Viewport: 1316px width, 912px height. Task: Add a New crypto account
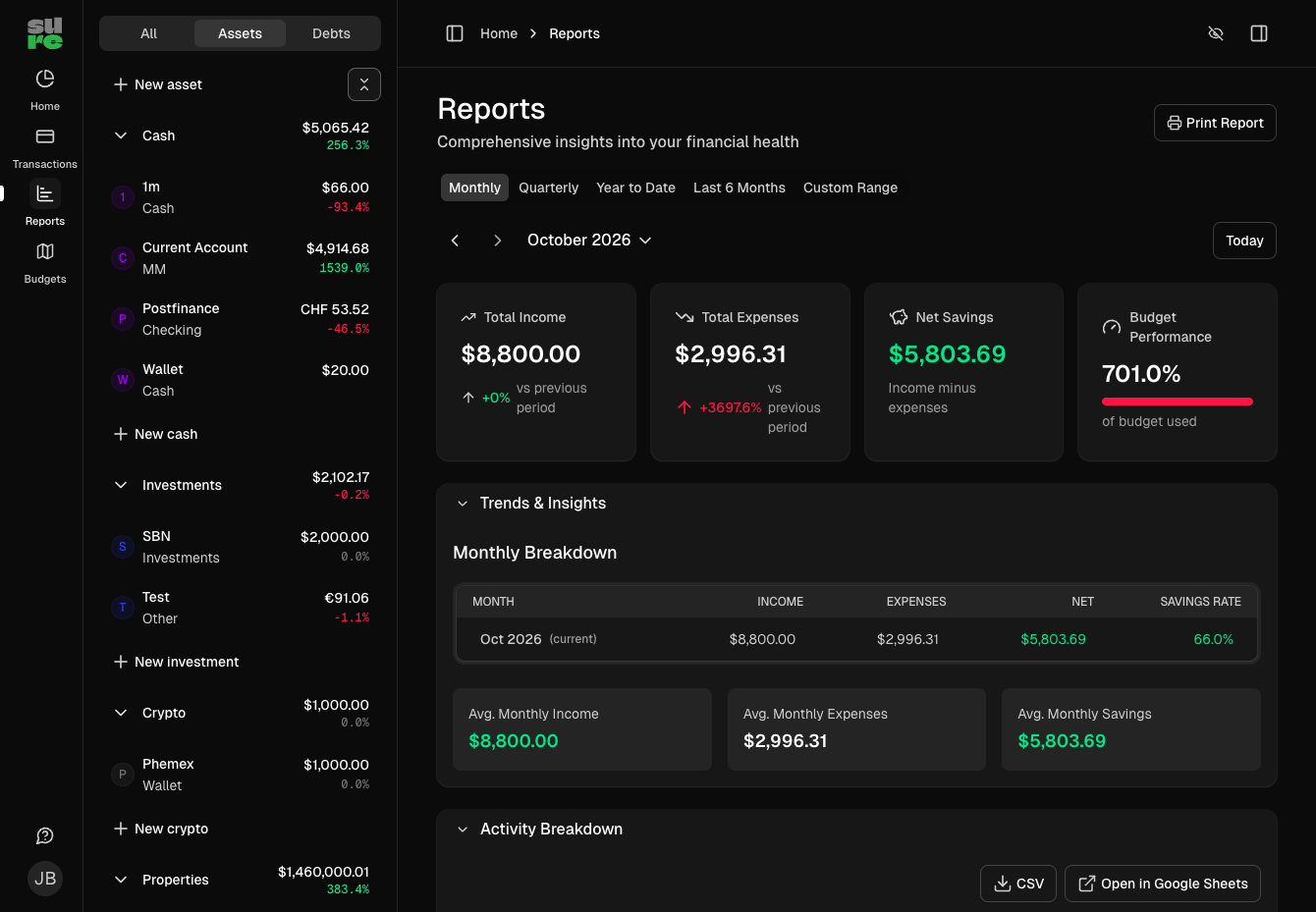pos(161,829)
